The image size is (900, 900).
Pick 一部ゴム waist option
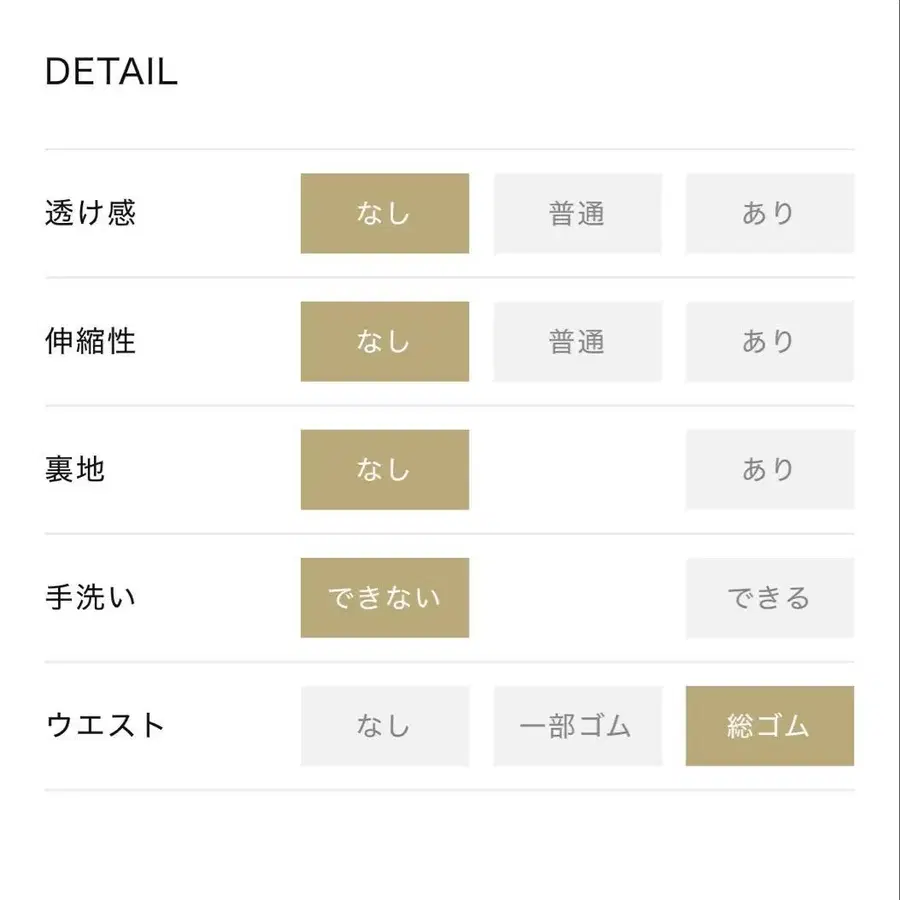click(x=577, y=726)
